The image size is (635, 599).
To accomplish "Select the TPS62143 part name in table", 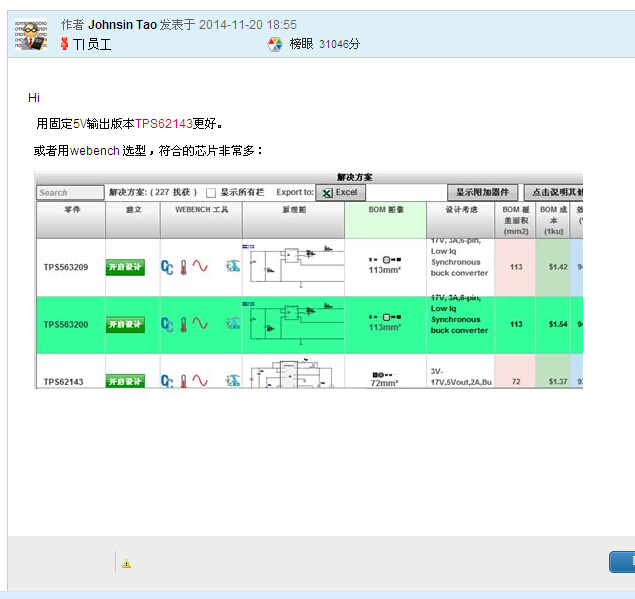I will tap(64, 382).
